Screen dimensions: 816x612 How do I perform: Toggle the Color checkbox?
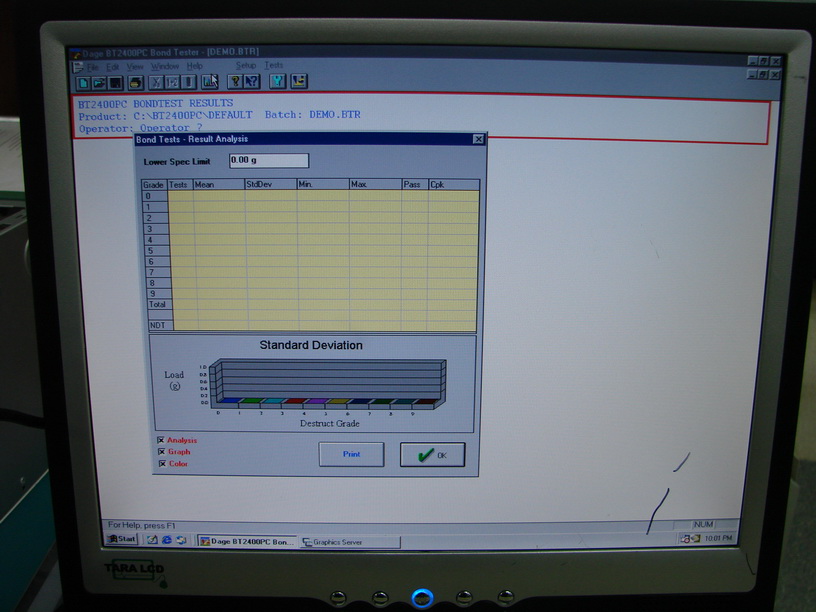[x=162, y=463]
